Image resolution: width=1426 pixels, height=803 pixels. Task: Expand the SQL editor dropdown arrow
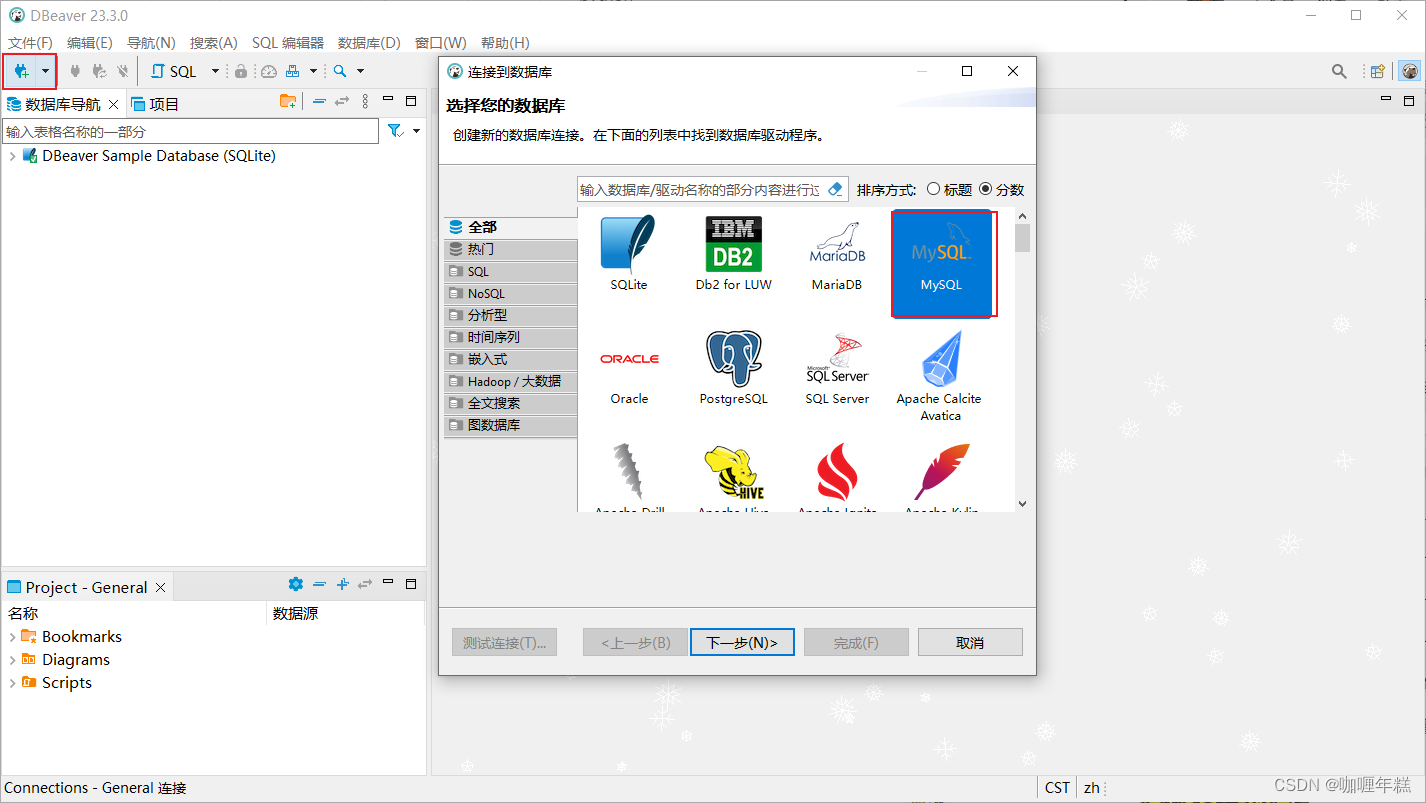(x=215, y=71)
